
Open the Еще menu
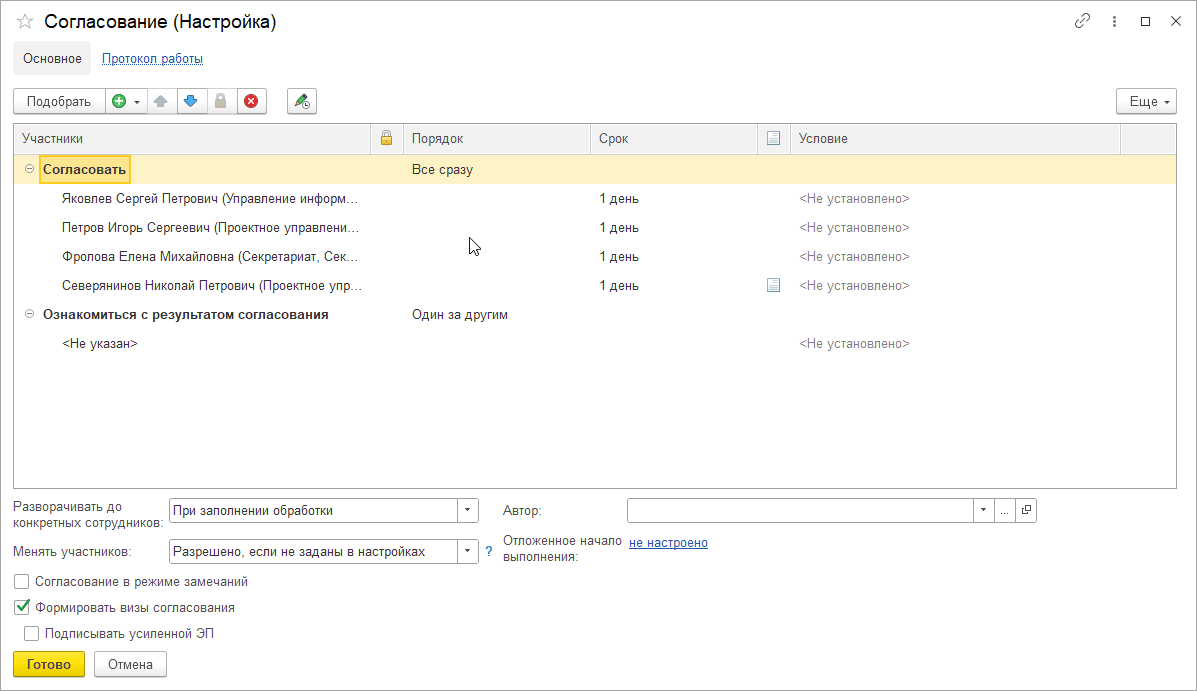coord(1145,101)
